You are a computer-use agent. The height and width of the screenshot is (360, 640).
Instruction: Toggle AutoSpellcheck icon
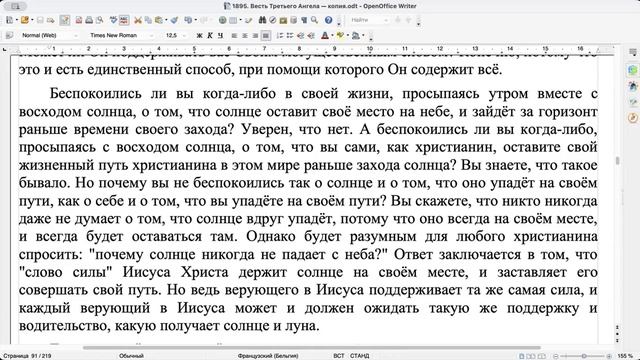(124, 20)
